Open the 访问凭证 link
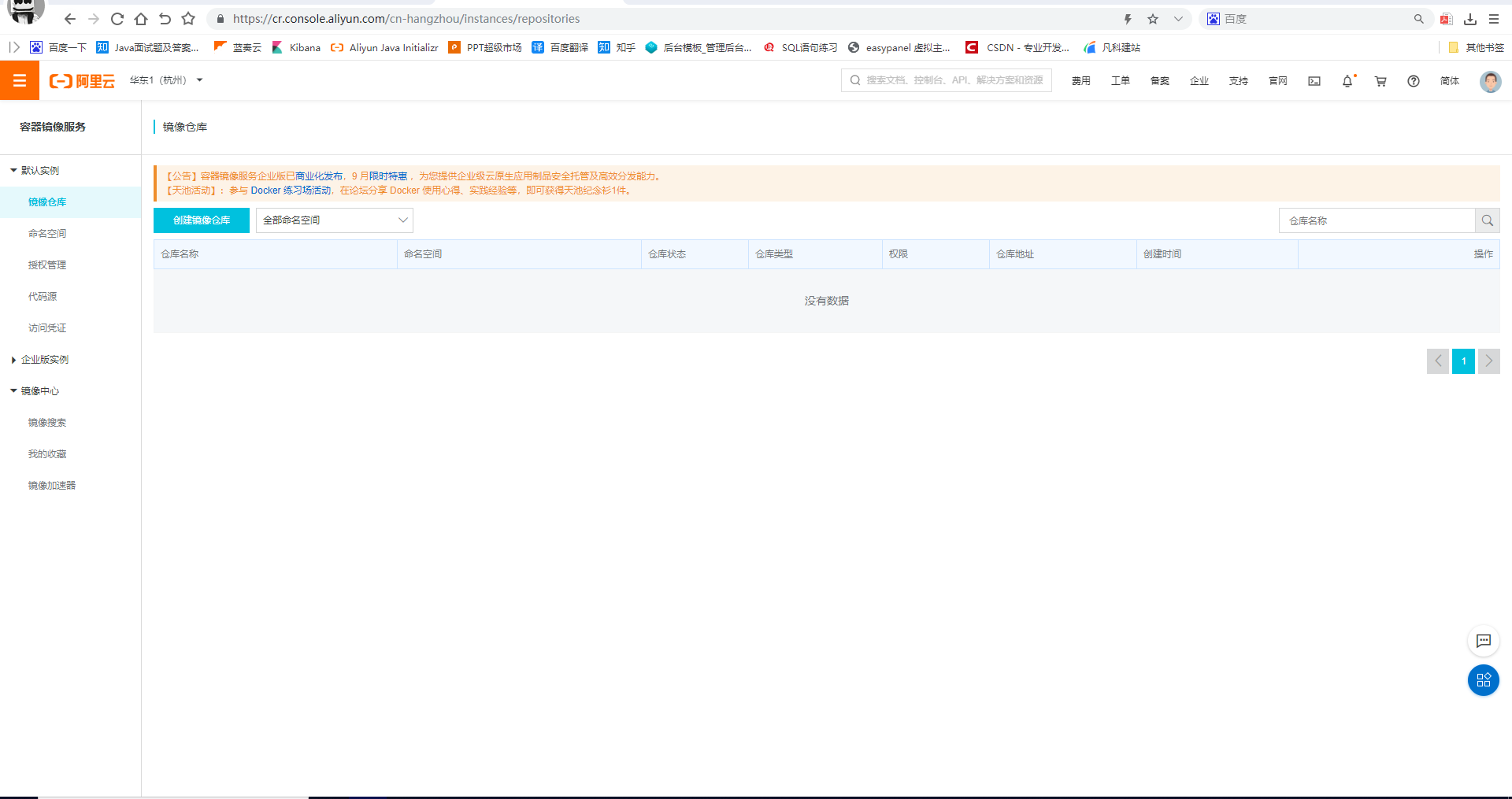The height and width of the screenshot is (799, 1512). 47,327
